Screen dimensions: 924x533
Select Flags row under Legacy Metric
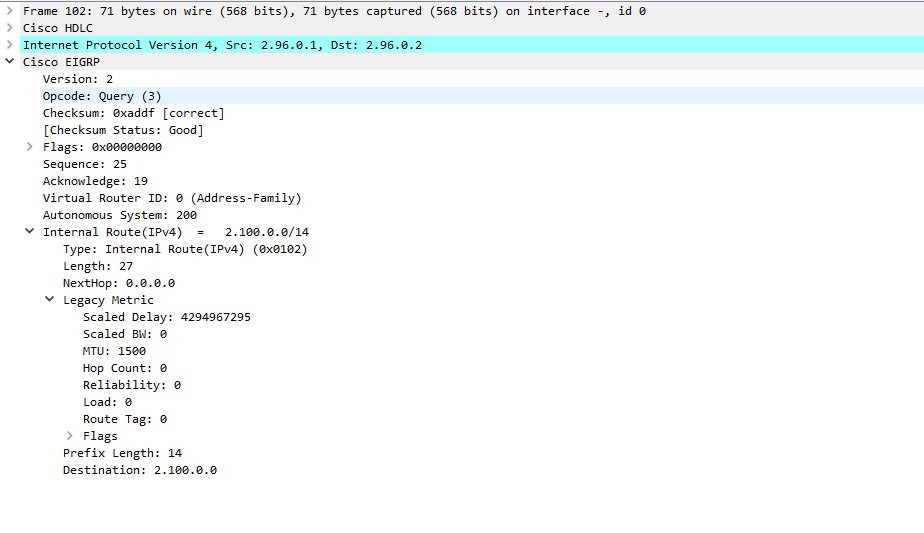click(100, 437)
